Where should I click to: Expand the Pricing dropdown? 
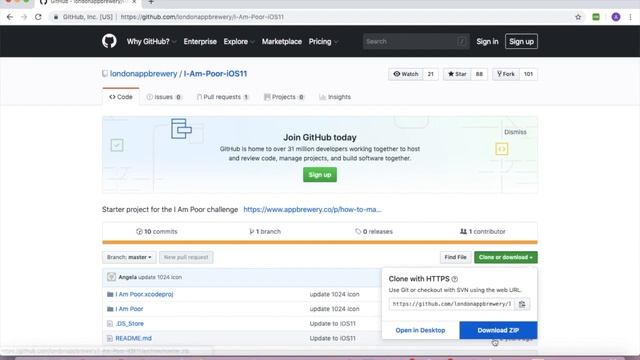click(x=323, y=42)
